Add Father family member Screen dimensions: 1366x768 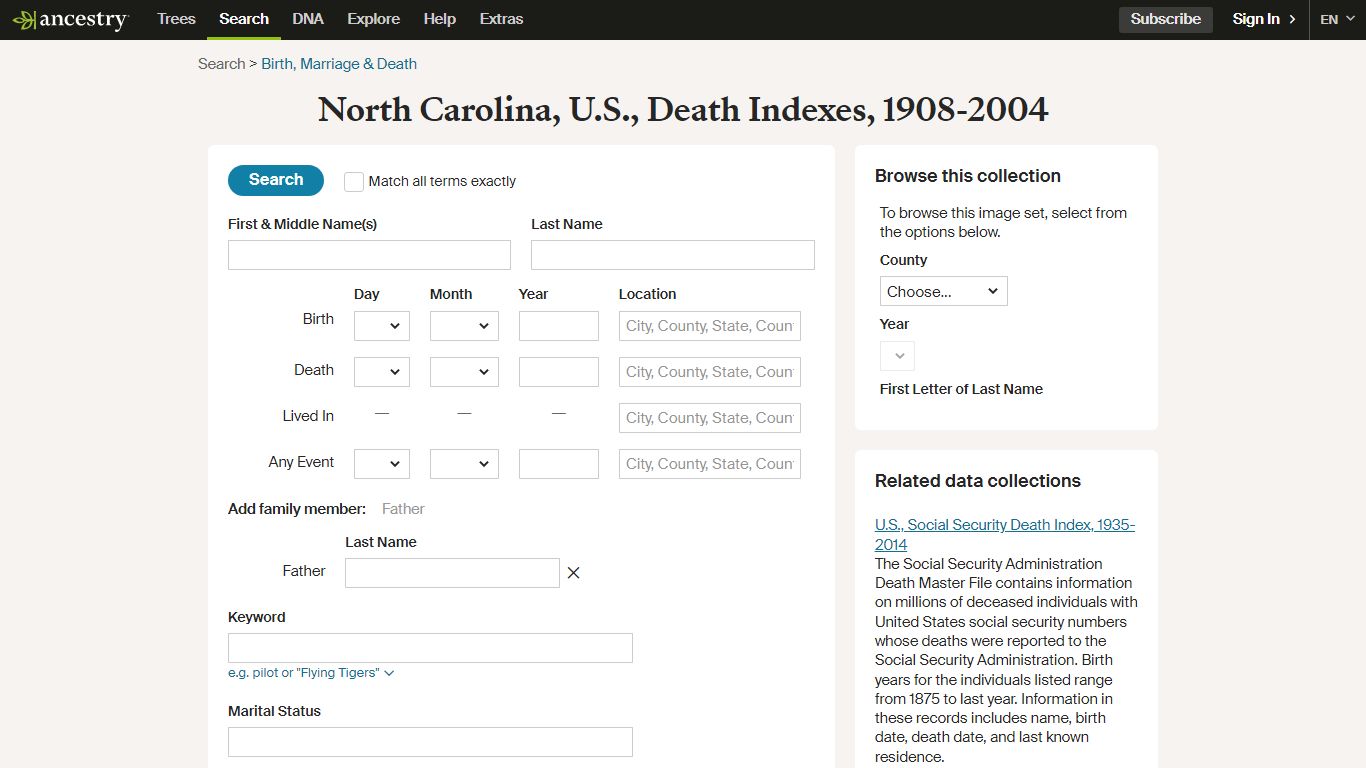point(403,509)
